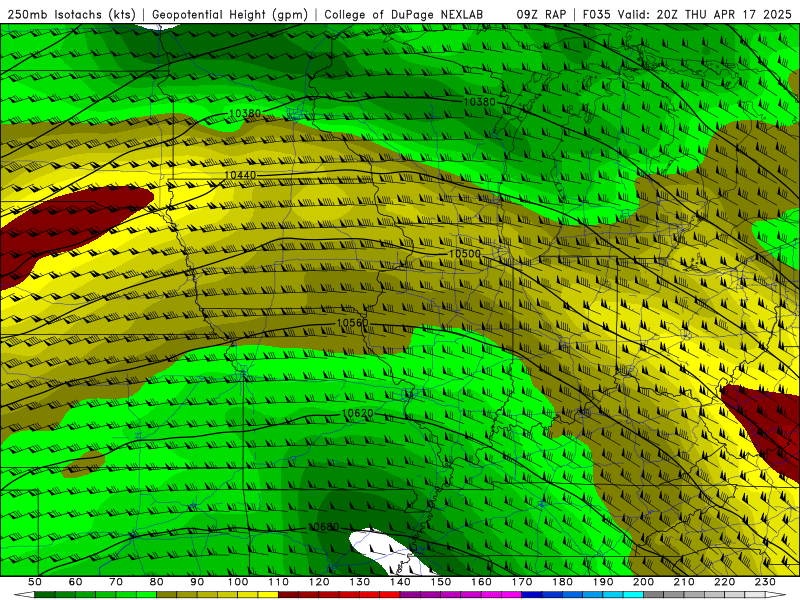Click the 220 value on the color scale

tap(725, 582)
